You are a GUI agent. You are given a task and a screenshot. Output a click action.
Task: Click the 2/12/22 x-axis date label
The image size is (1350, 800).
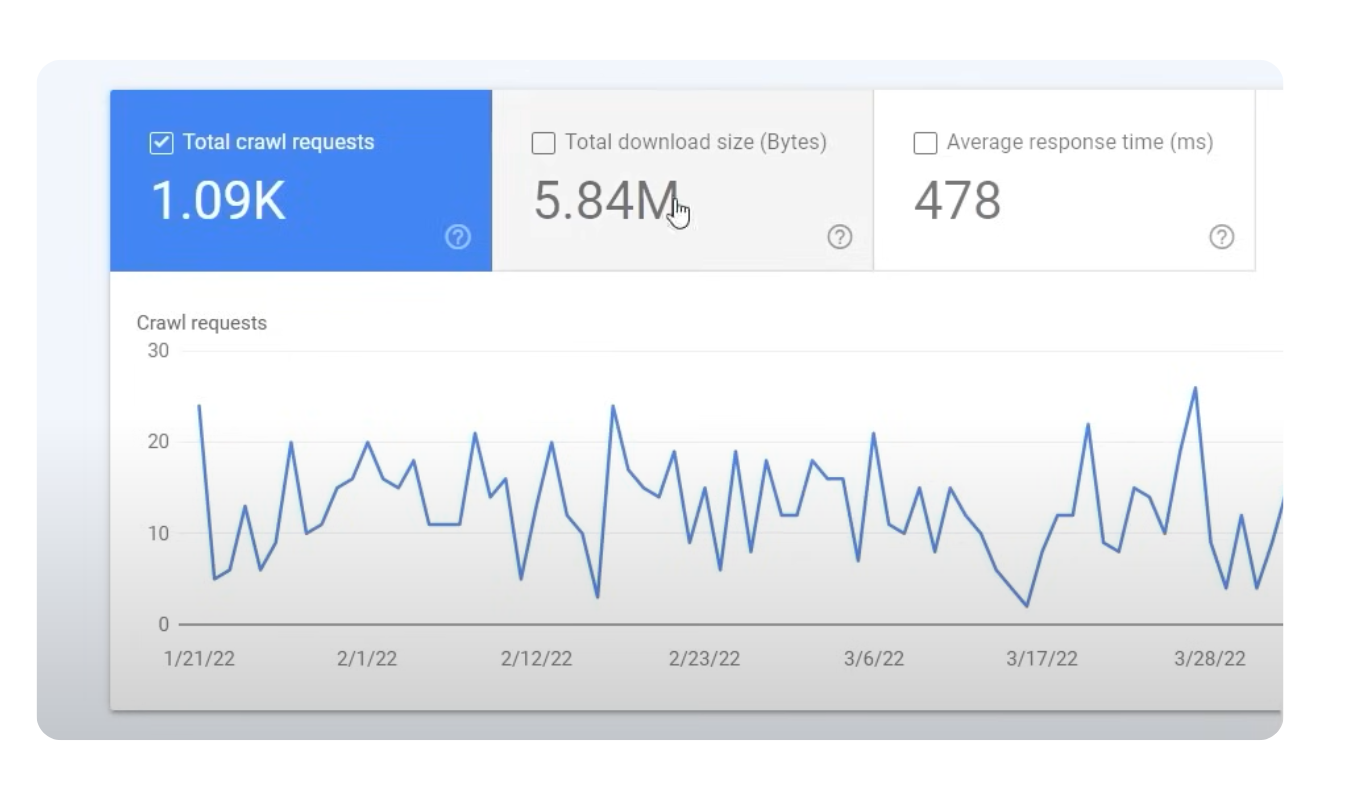tap(536, 658)
